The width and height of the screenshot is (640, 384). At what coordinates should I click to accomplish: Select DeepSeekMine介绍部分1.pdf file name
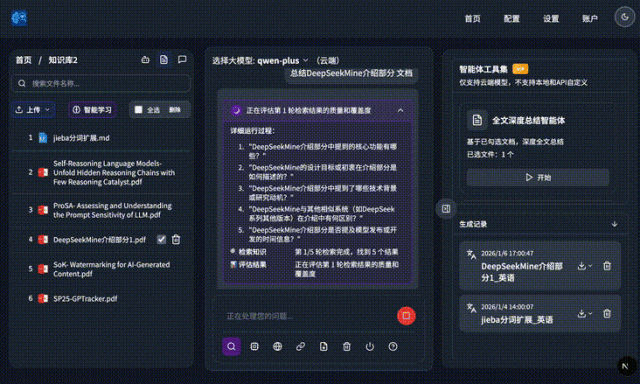click(99, 240)
